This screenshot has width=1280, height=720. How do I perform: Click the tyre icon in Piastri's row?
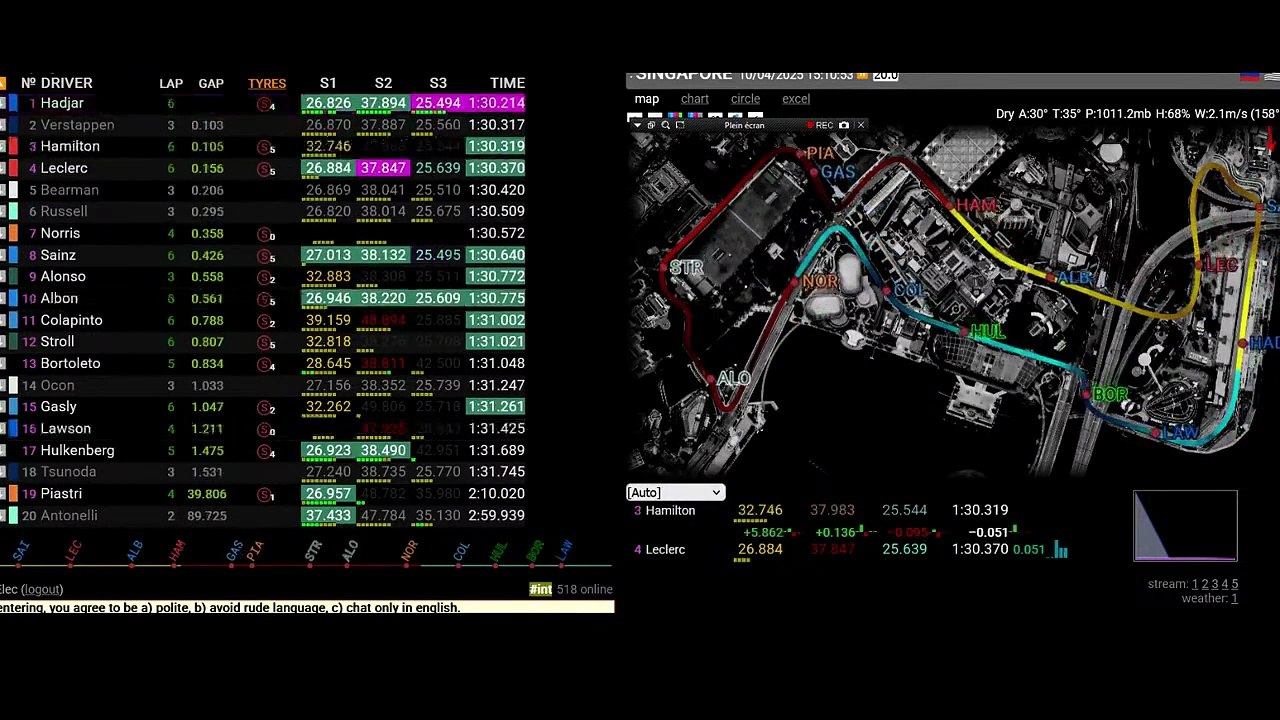click(266, 494)
